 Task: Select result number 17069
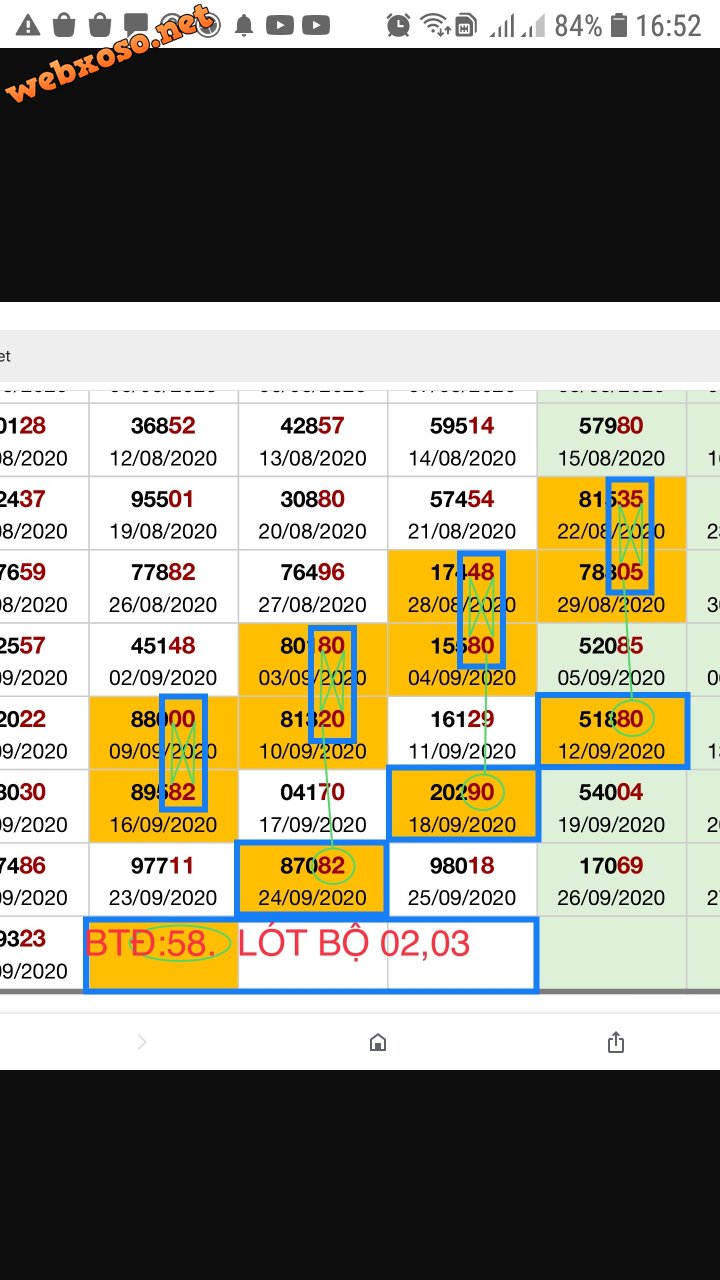611,866
